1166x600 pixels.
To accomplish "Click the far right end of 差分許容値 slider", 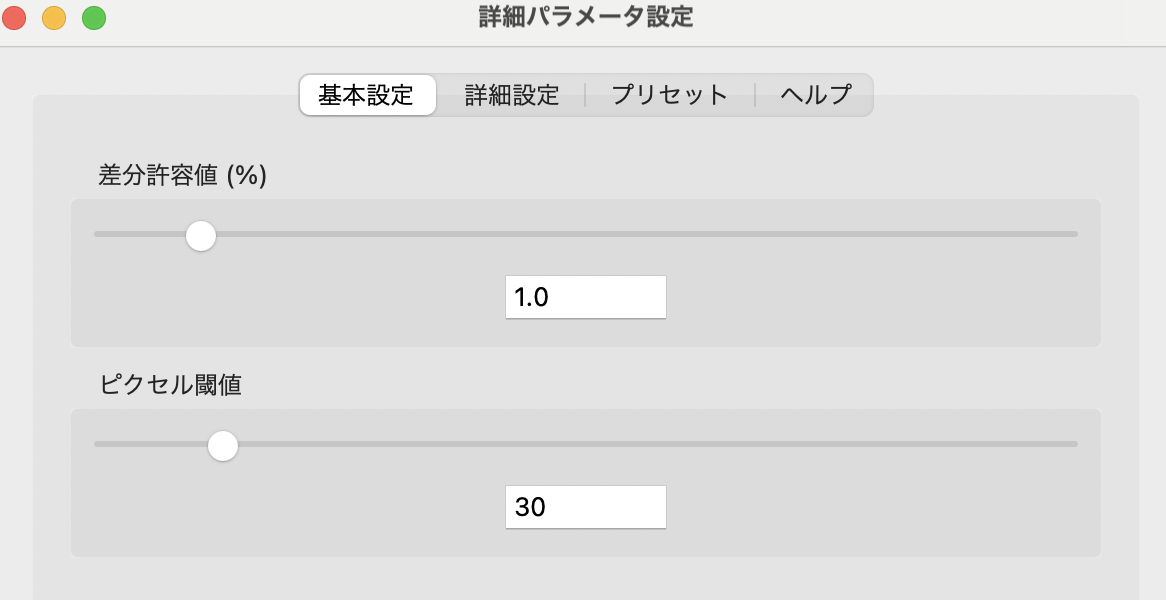I will (x=1074, y=234).
